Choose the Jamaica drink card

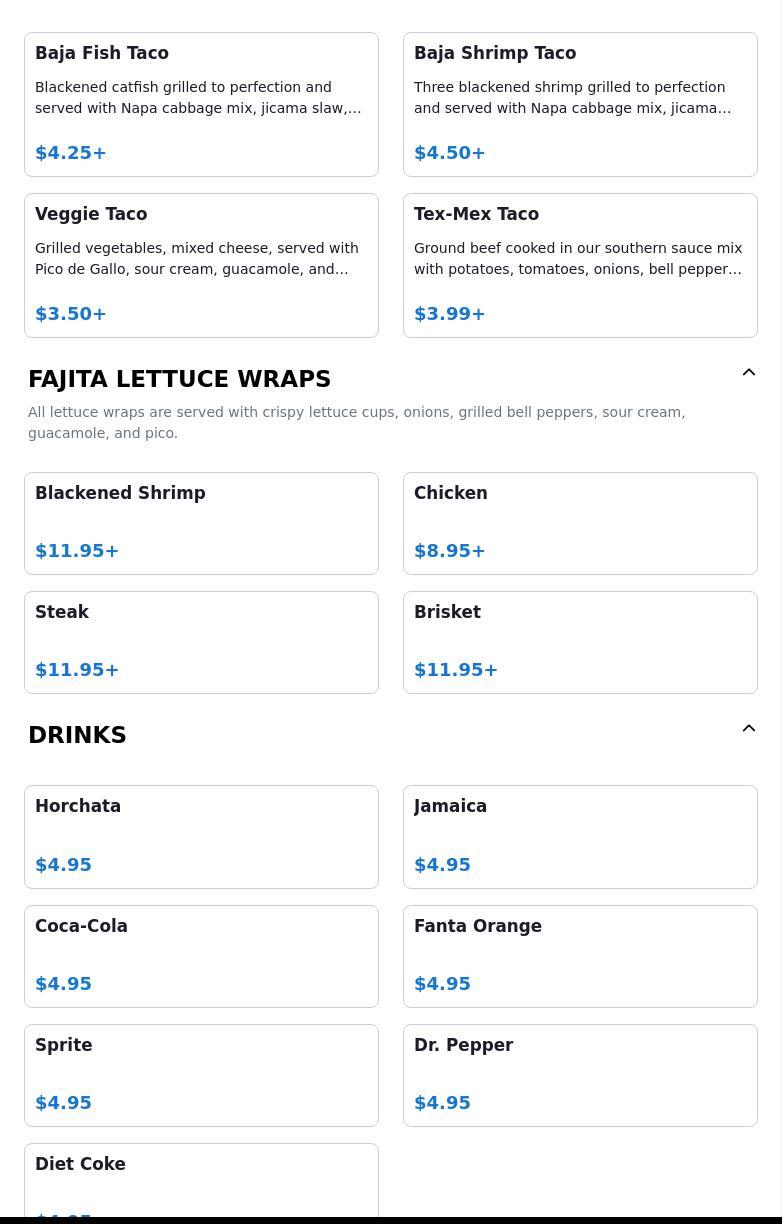580,837
